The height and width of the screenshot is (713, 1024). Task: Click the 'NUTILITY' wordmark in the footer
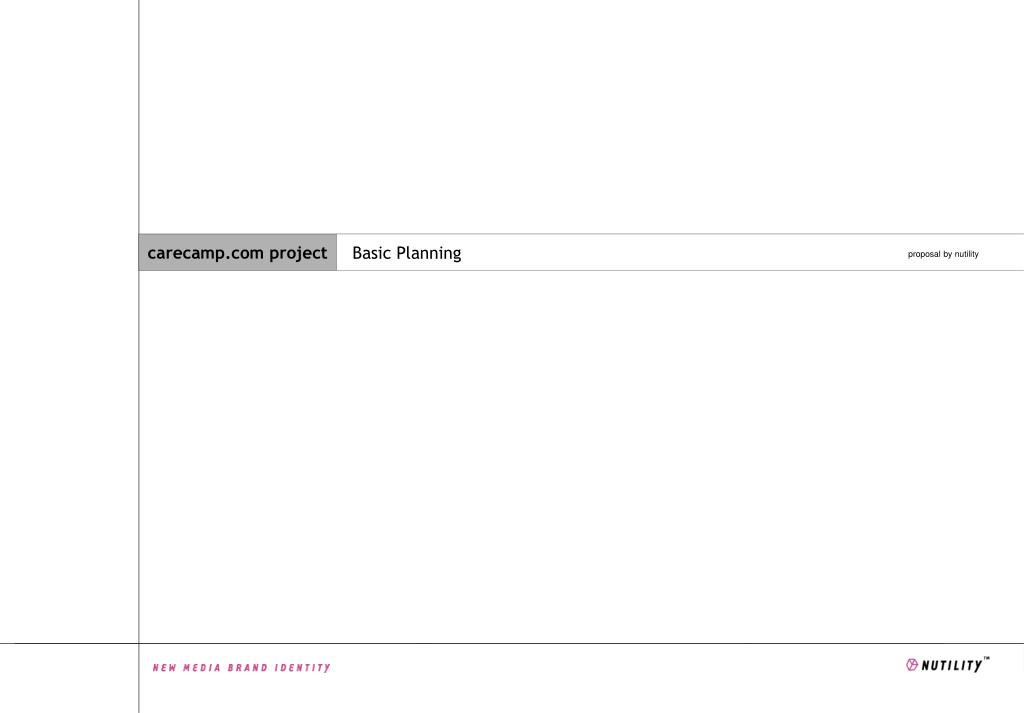pos(952,665)
